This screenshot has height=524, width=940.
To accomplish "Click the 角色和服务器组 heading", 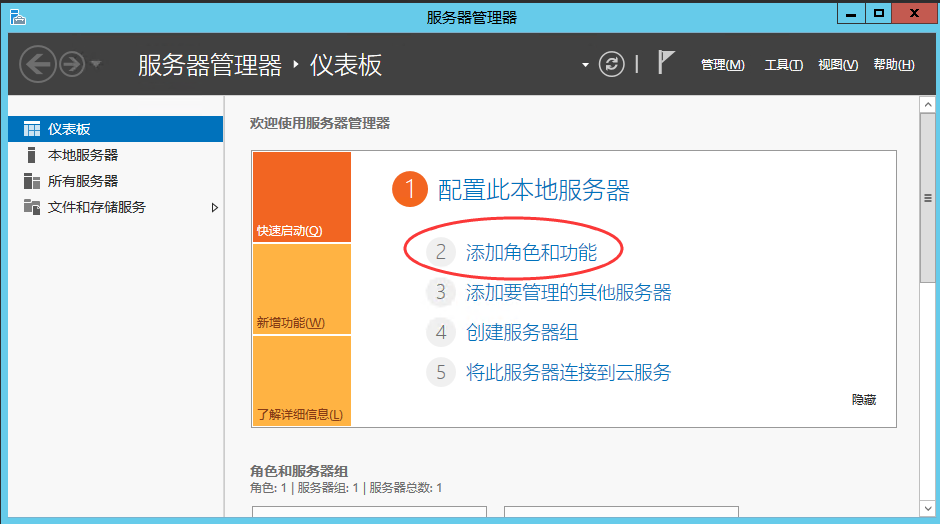I will click(299, 471).
